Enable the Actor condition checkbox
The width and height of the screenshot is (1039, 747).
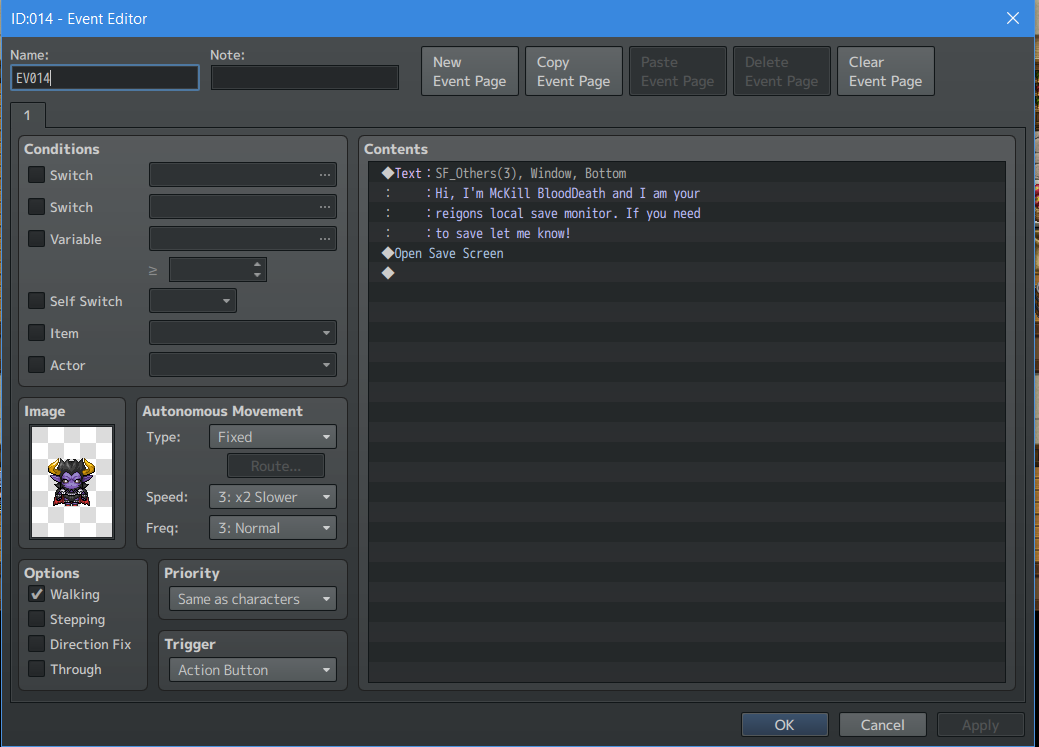click(36, 365)
